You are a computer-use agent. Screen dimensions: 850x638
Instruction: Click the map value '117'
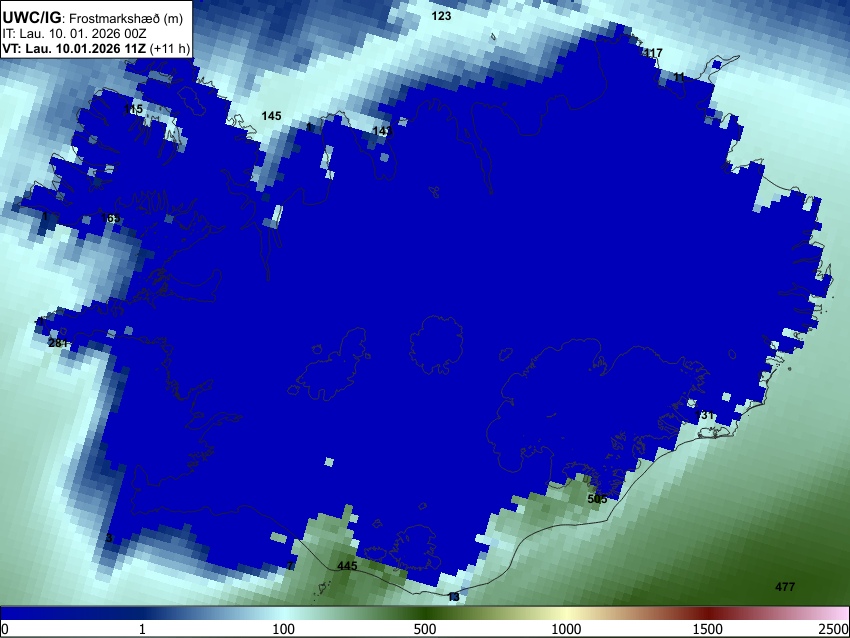653,53
